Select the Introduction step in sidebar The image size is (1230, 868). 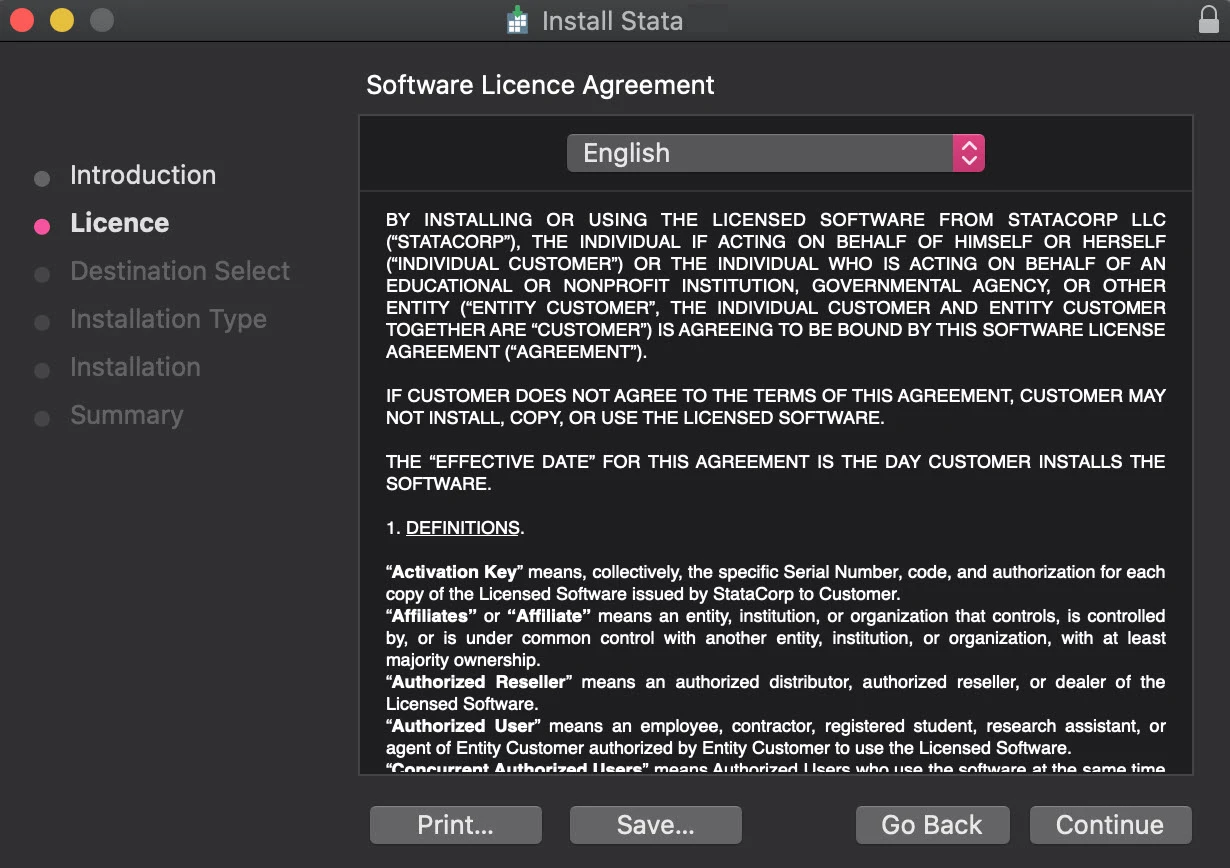pyautogui.click(x=142, y=175)
